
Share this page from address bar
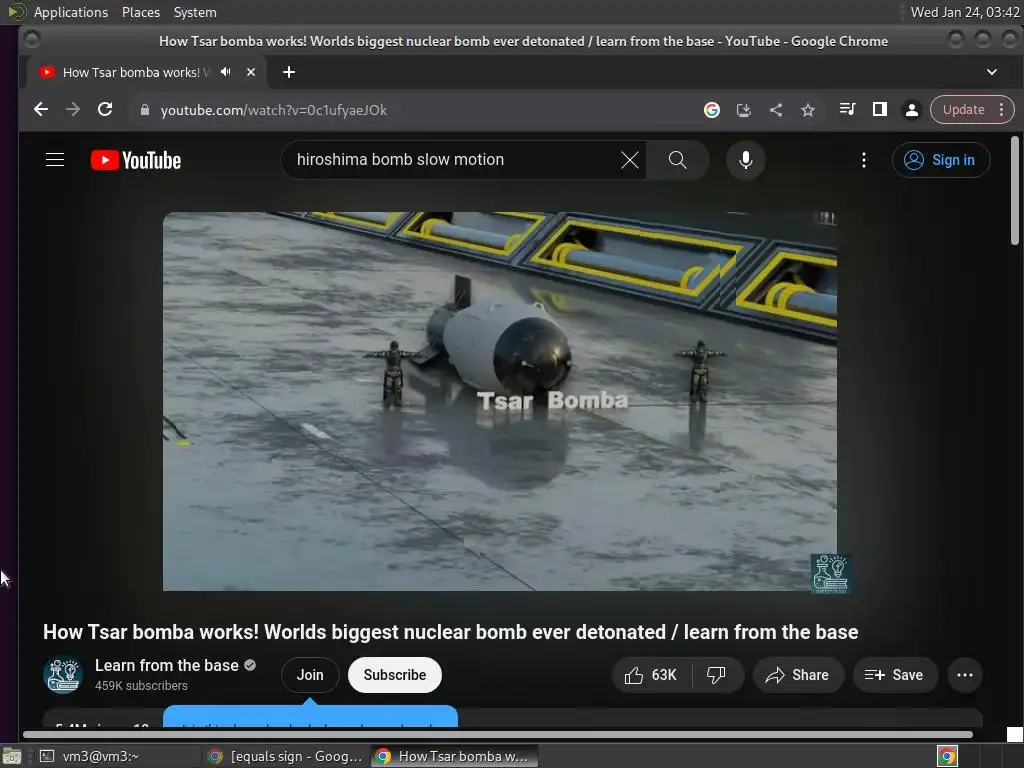(776, 110)
